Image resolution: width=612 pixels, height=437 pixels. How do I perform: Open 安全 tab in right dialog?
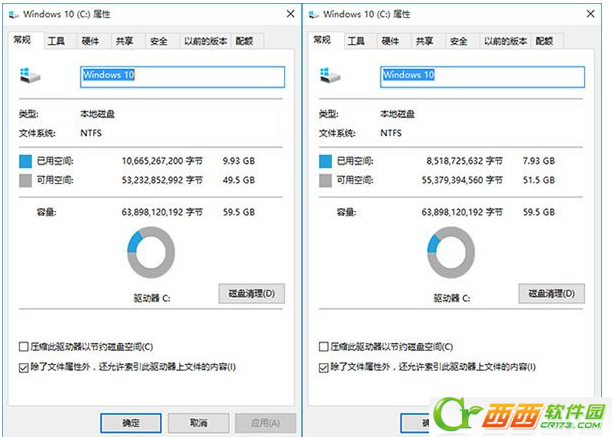click(x=459, y=41)
